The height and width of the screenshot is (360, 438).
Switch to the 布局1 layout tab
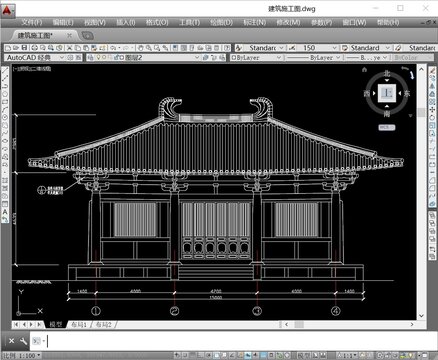79,324
